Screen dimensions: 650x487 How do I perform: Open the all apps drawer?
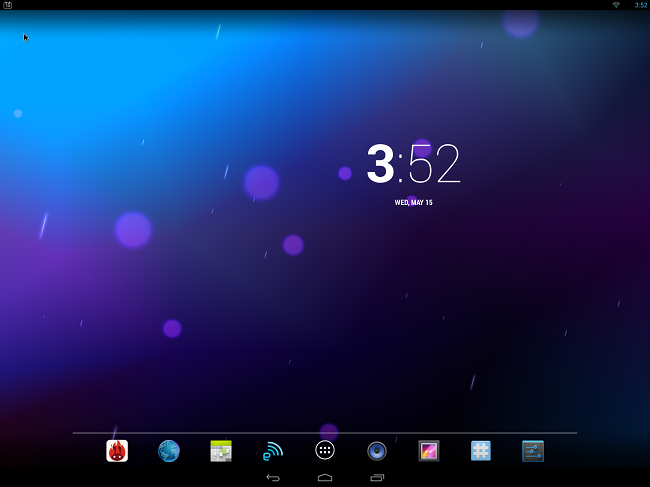point(325,451)
